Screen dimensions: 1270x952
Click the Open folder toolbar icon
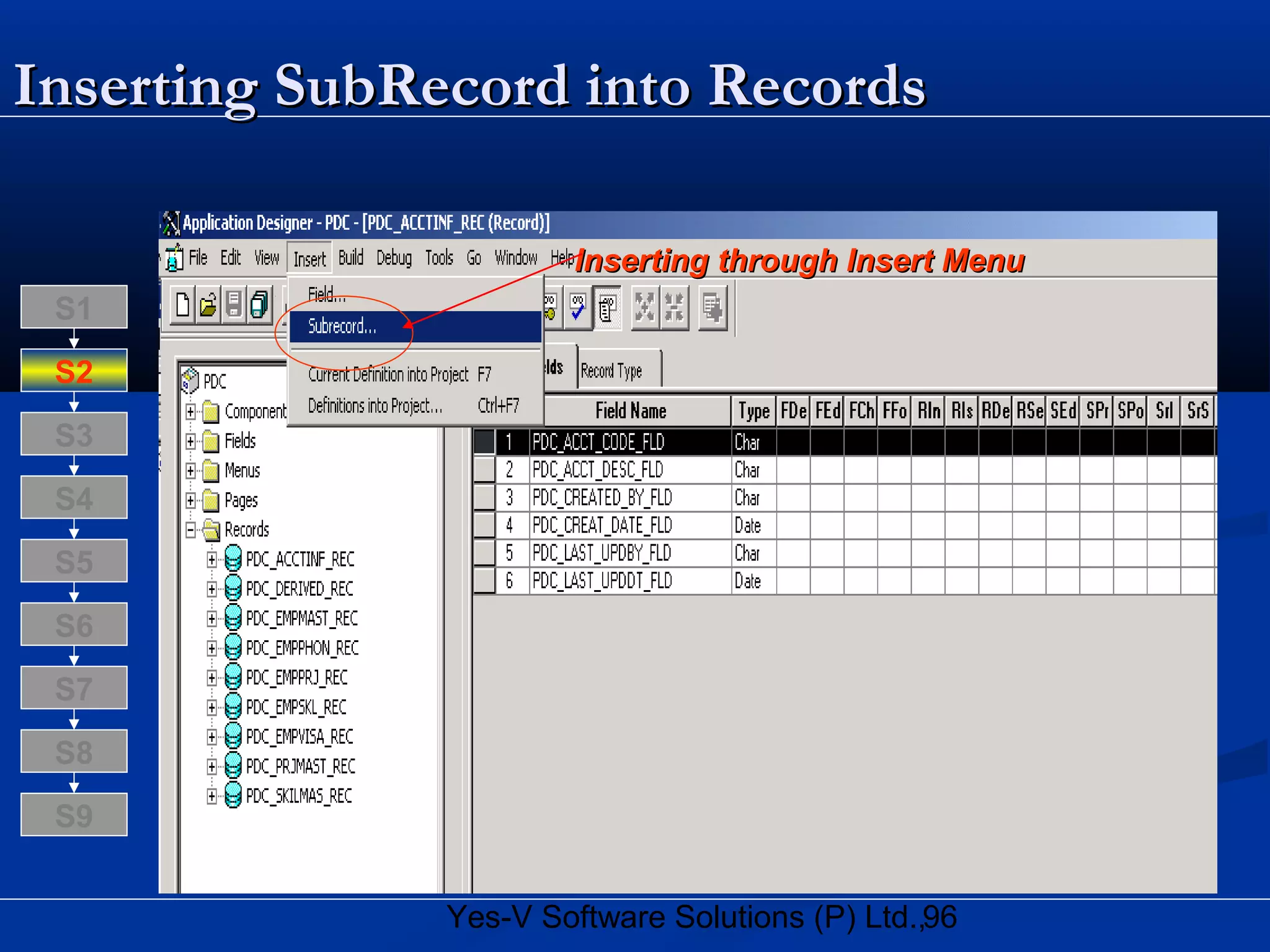(x=208, y=305)
